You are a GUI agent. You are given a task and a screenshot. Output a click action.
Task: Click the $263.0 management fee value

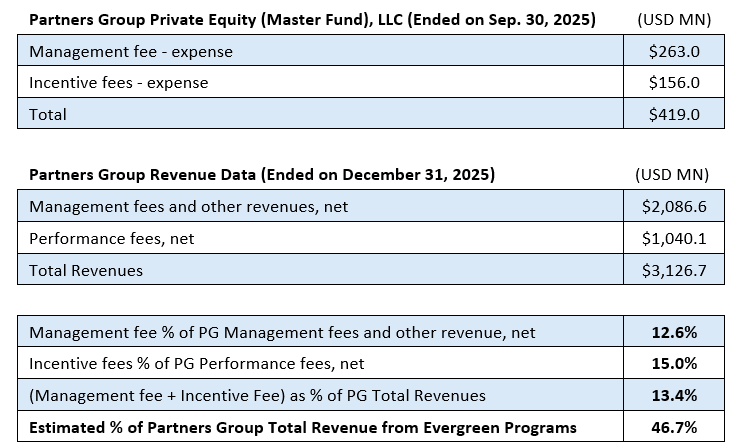(673, 51)
